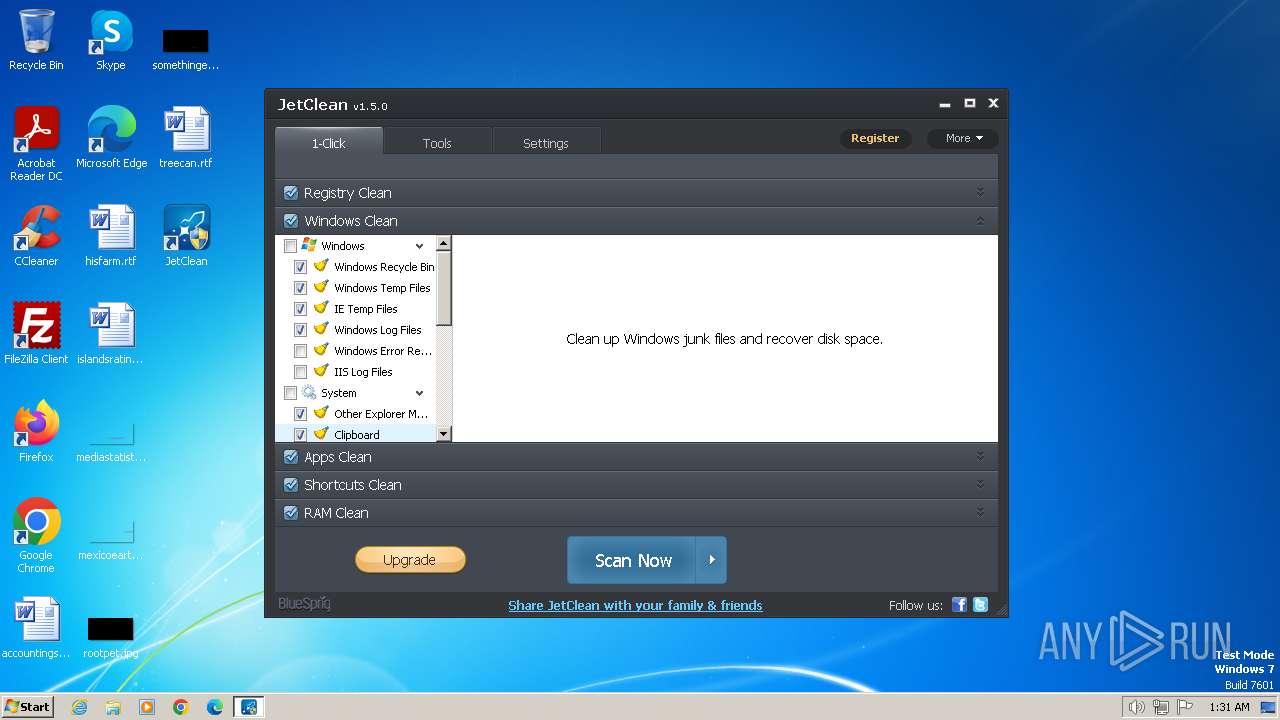This screenshot has height=720, width=1280.
Task: Show the taskbar clock at 1:31 AM
Action: pos(1229,707)
